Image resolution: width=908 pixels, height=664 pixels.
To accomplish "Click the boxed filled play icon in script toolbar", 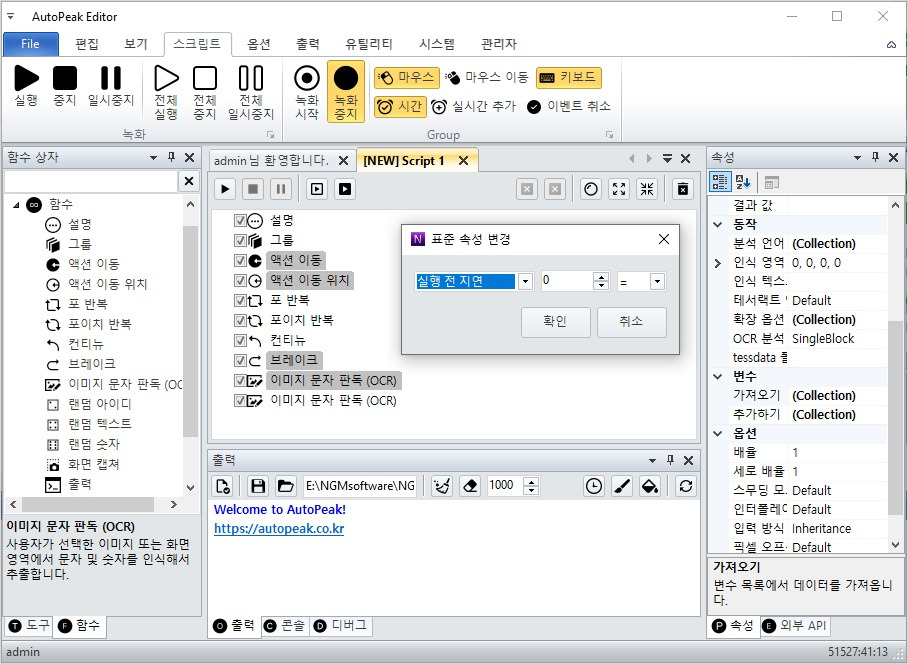I will (345, 189).
